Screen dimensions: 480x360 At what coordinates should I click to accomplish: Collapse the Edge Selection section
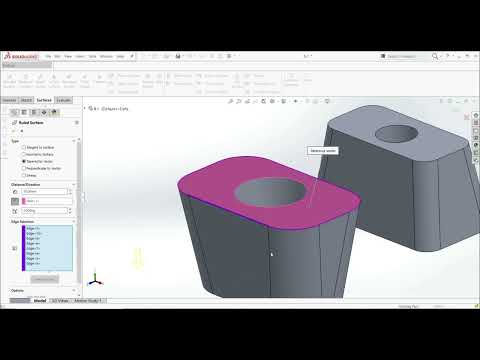74,221
